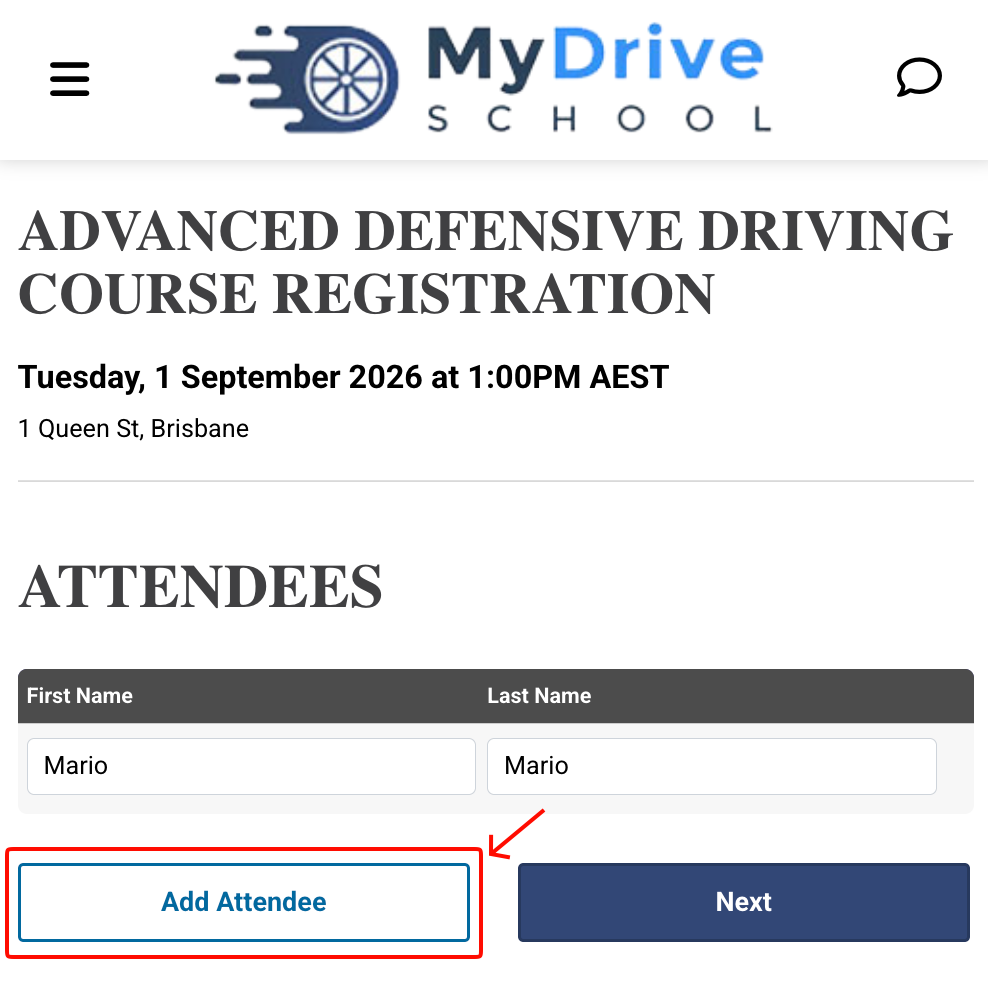Open the chat speech bubble icon
Viewport: 988px width, 1008px height.
point(919,77)
